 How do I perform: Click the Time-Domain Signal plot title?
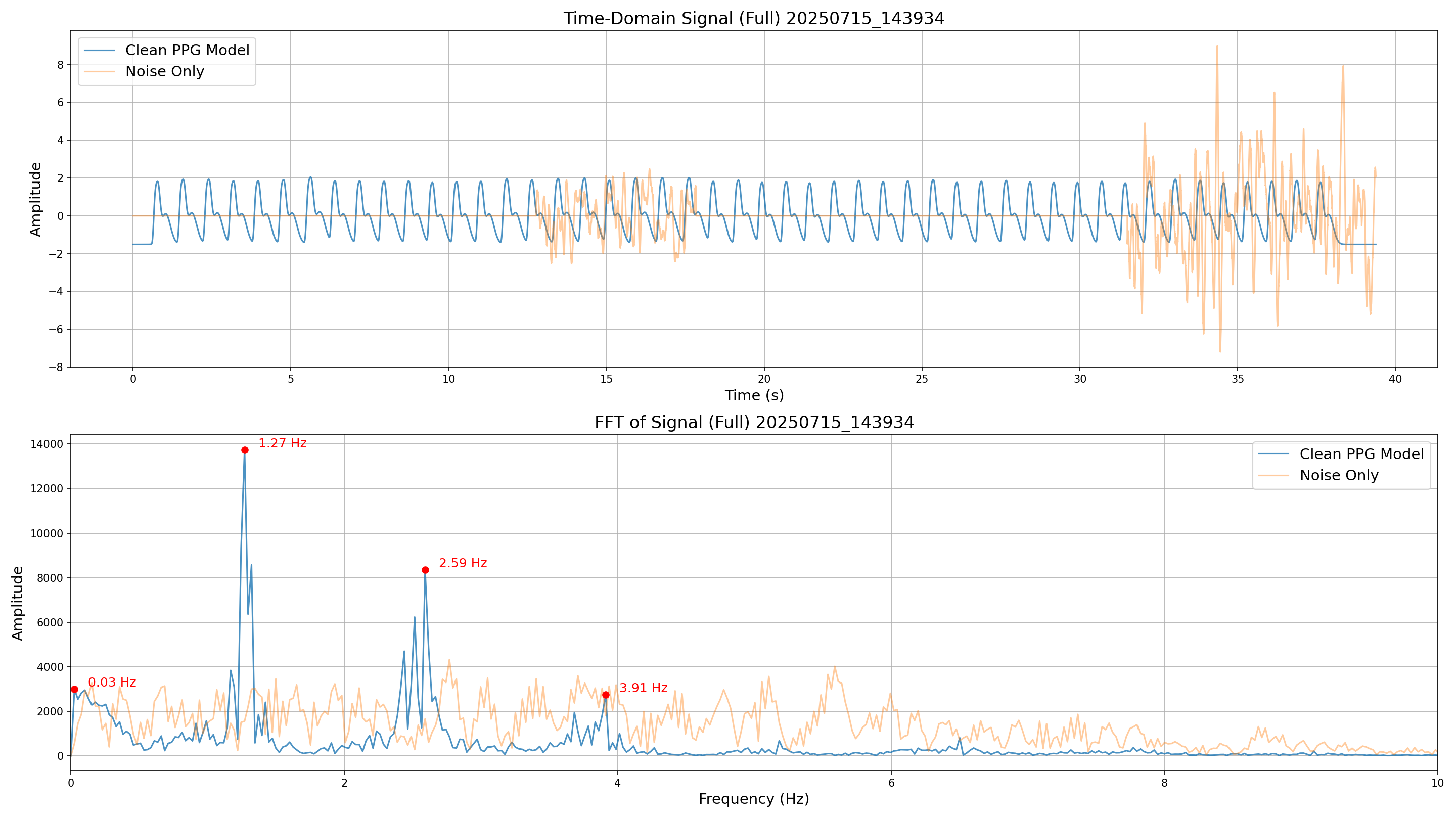point(753,19)
